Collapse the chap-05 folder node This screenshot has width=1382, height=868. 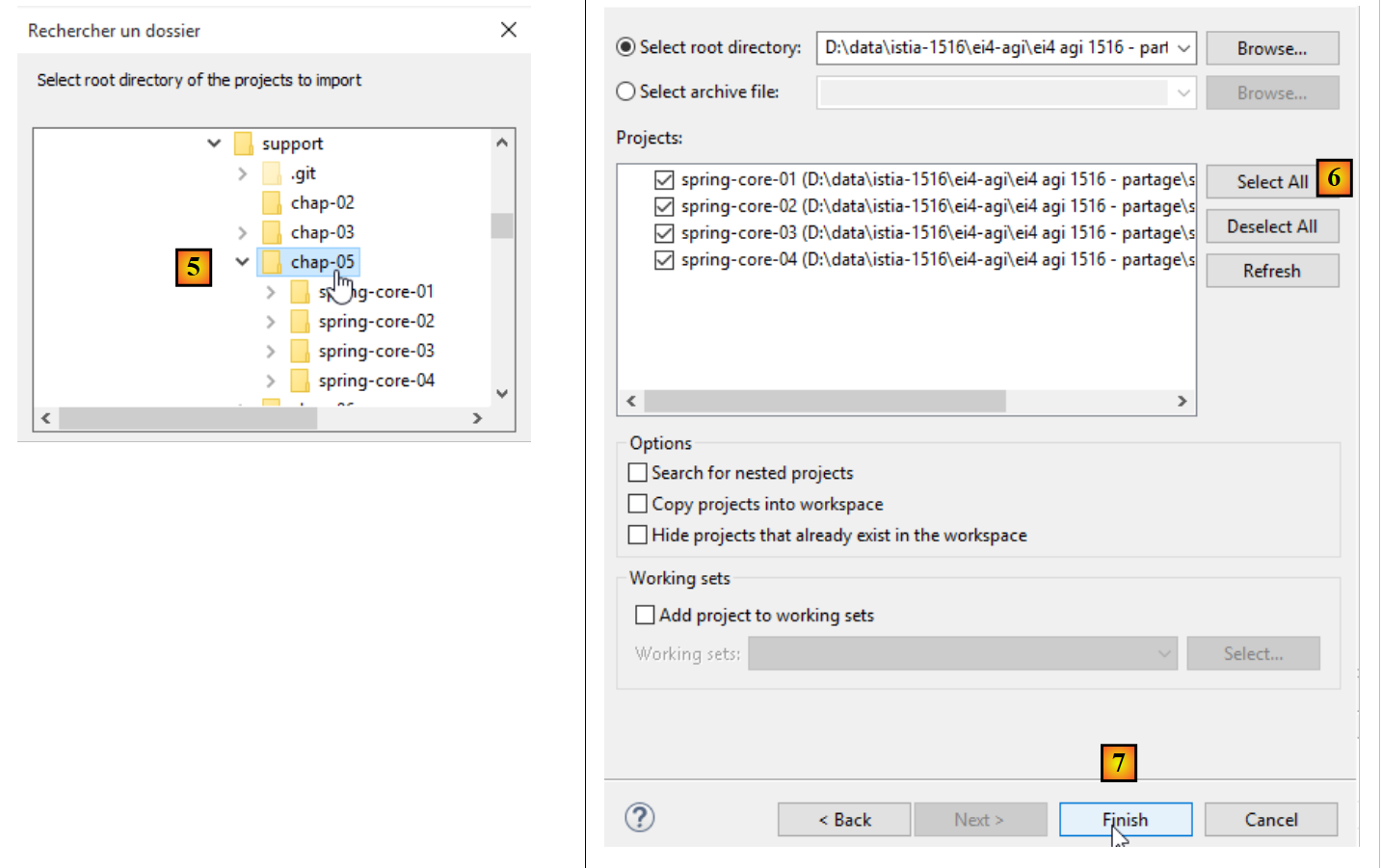point(242,262)
